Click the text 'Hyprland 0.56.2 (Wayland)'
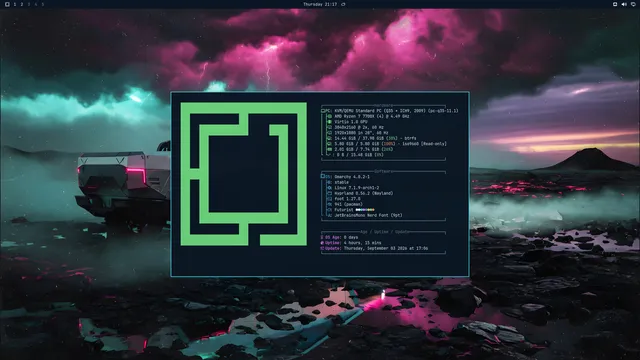The image size is (640, 360). 364,193
